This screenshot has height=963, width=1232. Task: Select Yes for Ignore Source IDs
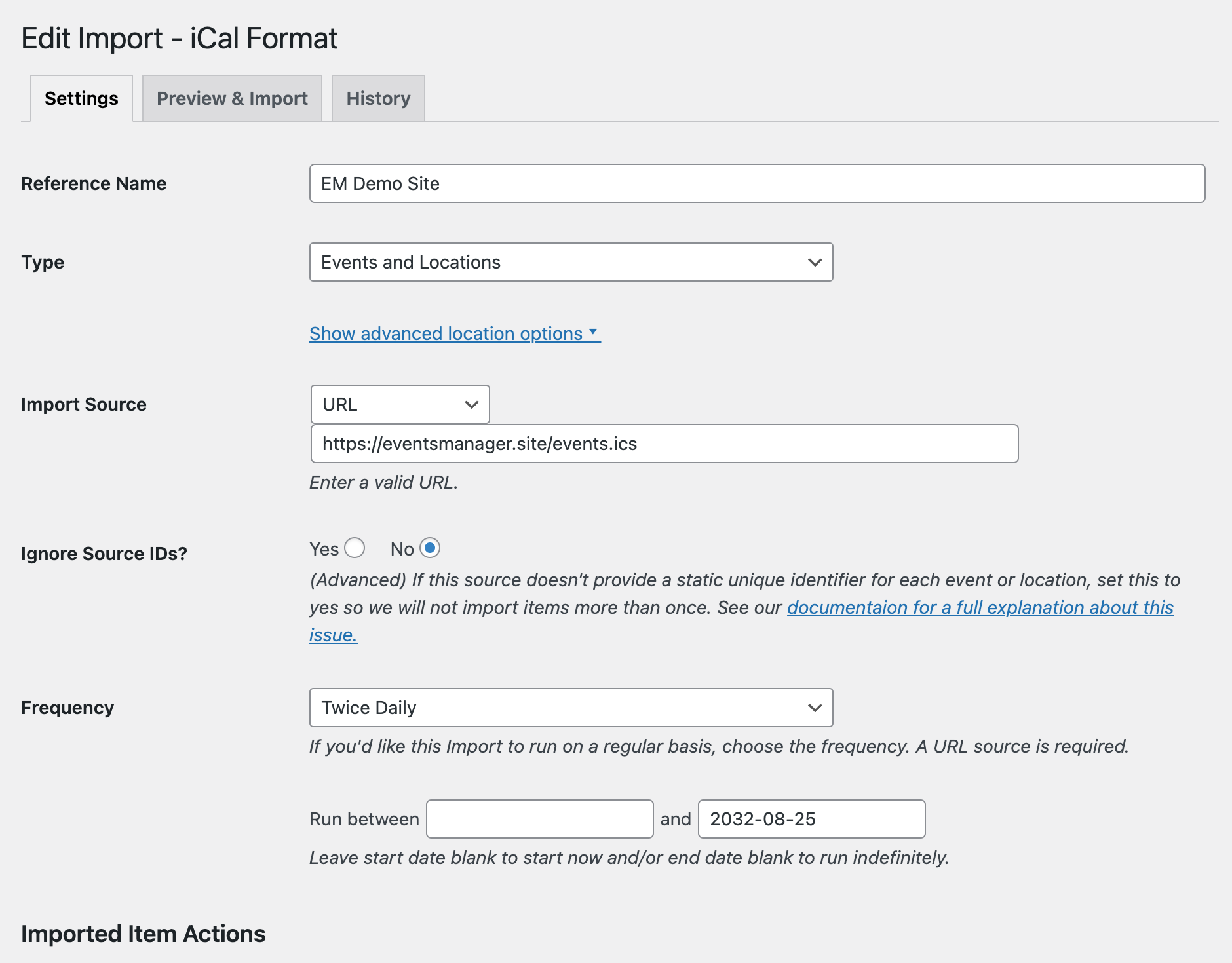[355, 548]
